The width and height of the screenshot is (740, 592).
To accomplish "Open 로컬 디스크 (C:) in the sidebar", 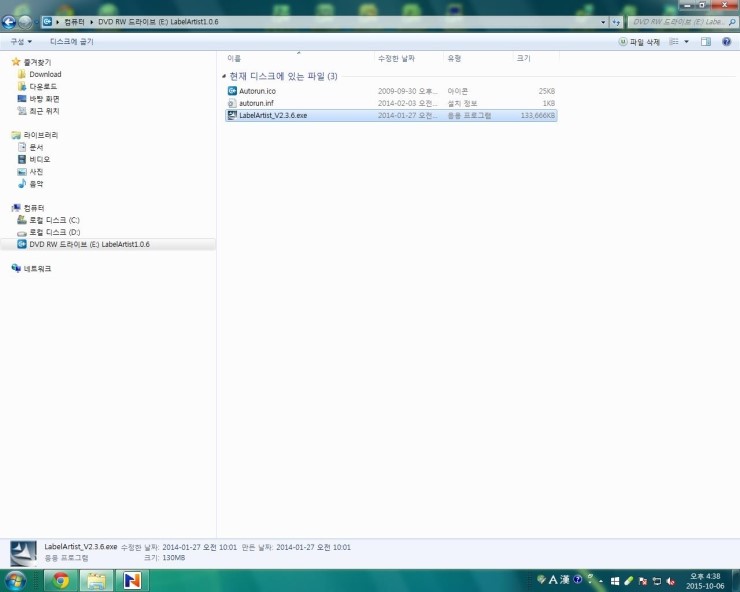I will click(x=54, y=220).
